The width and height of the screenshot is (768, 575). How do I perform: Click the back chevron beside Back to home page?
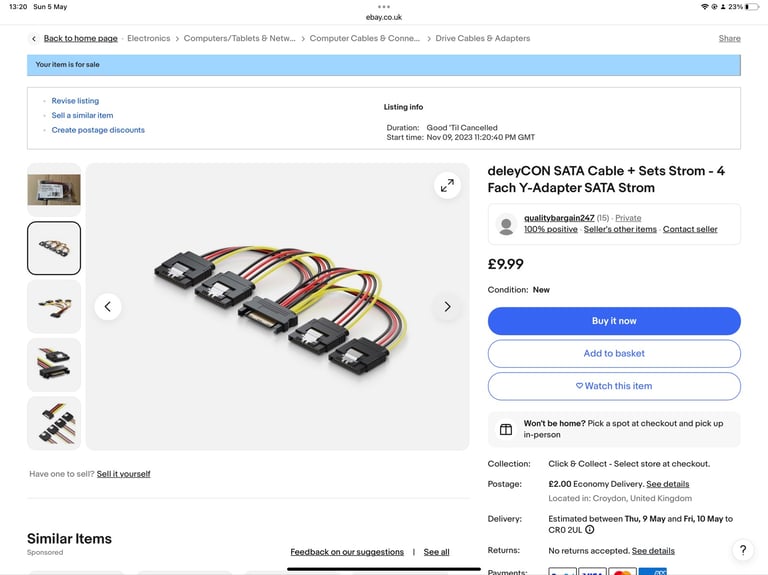(x=34, y=38)
